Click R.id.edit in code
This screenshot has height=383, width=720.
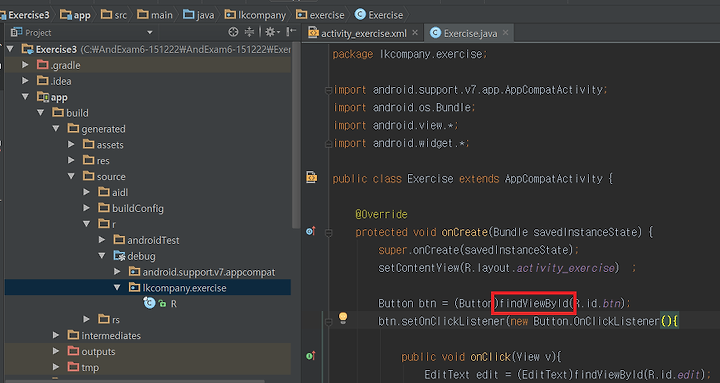click(x=674, y=375)
